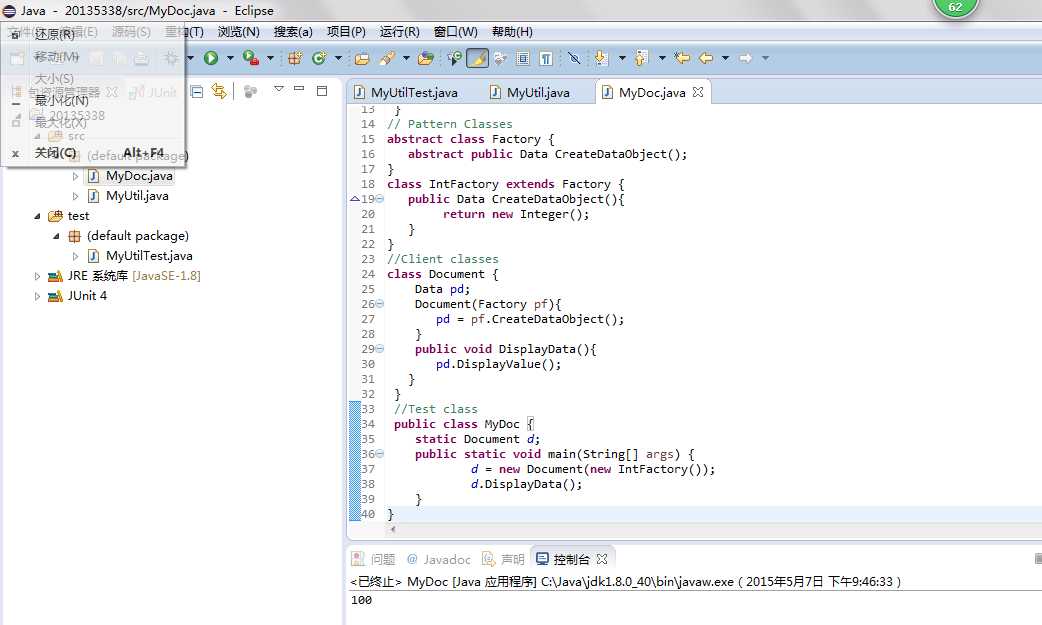Screen dimensions: 1042x625
Task: Open the 问题 problems tab
Action: coord(373,559)
